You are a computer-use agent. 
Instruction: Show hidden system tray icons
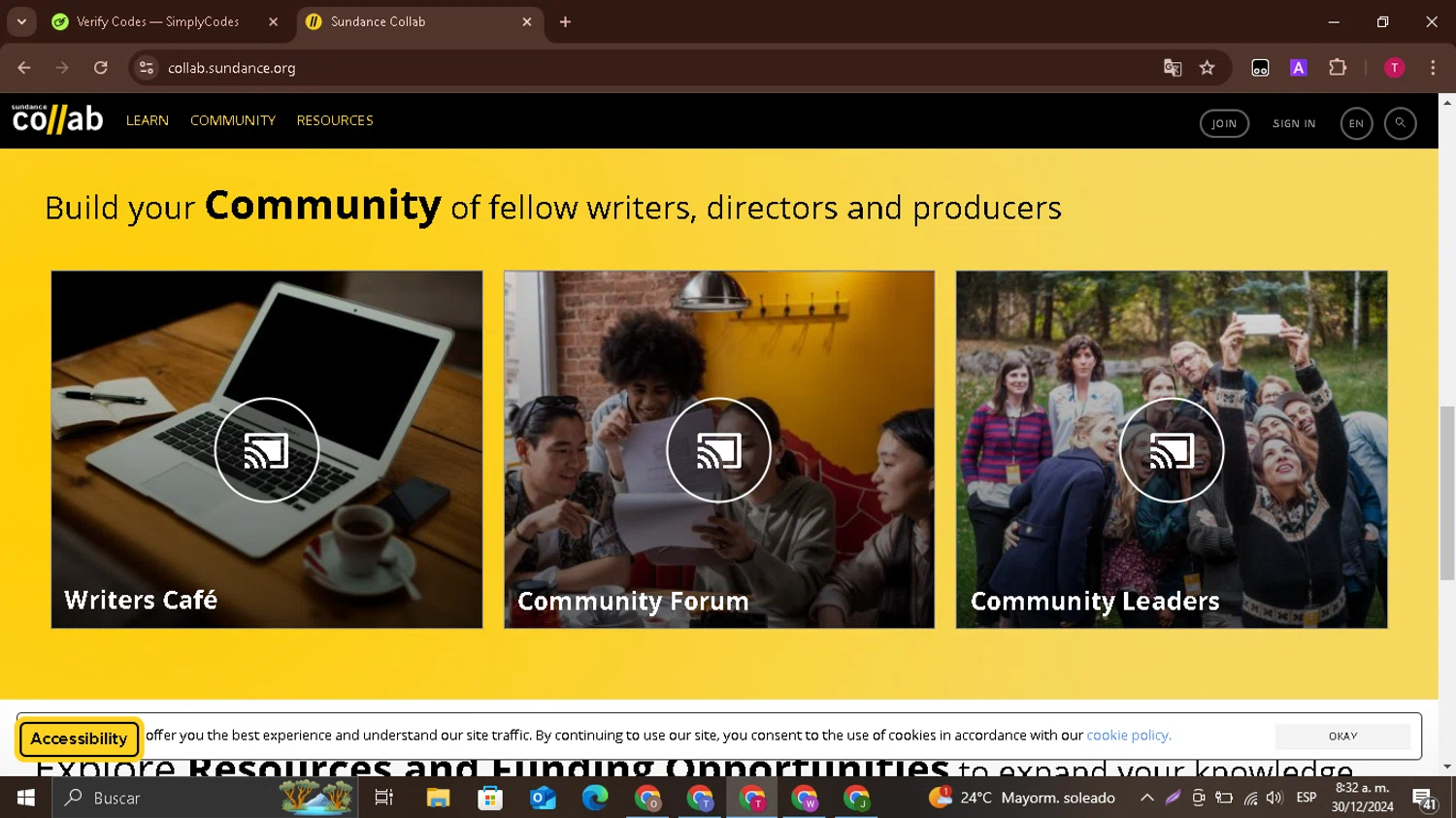pyautogui.click(x=1146, y=798)
